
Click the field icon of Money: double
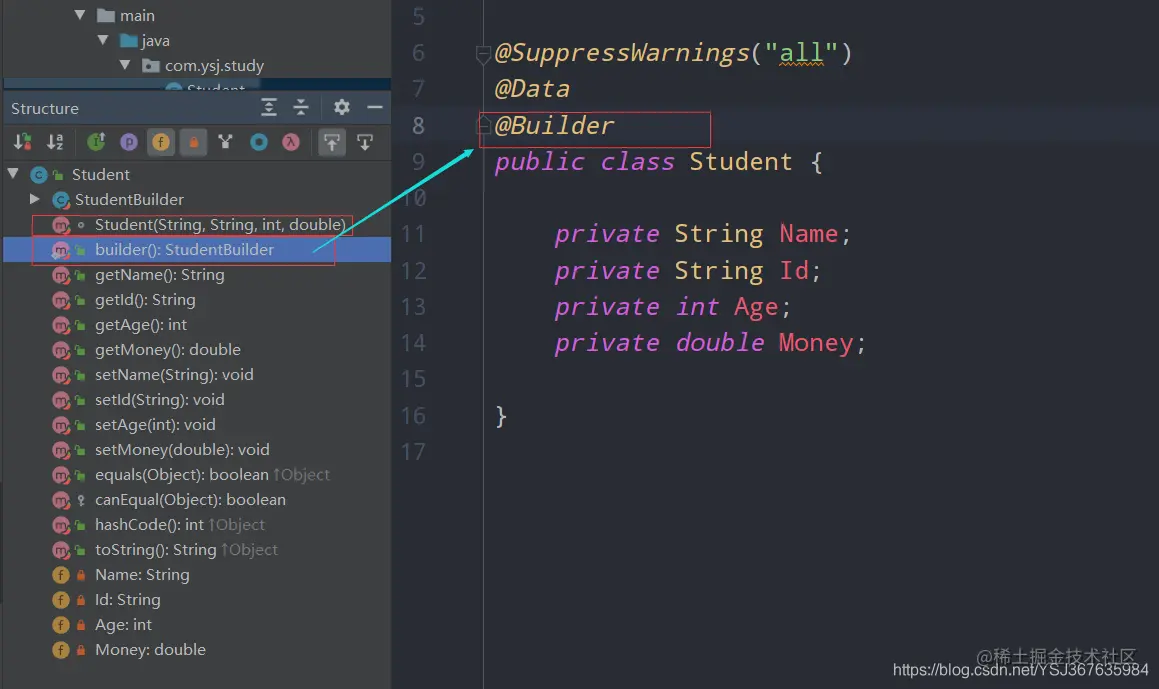pos(61,650)
